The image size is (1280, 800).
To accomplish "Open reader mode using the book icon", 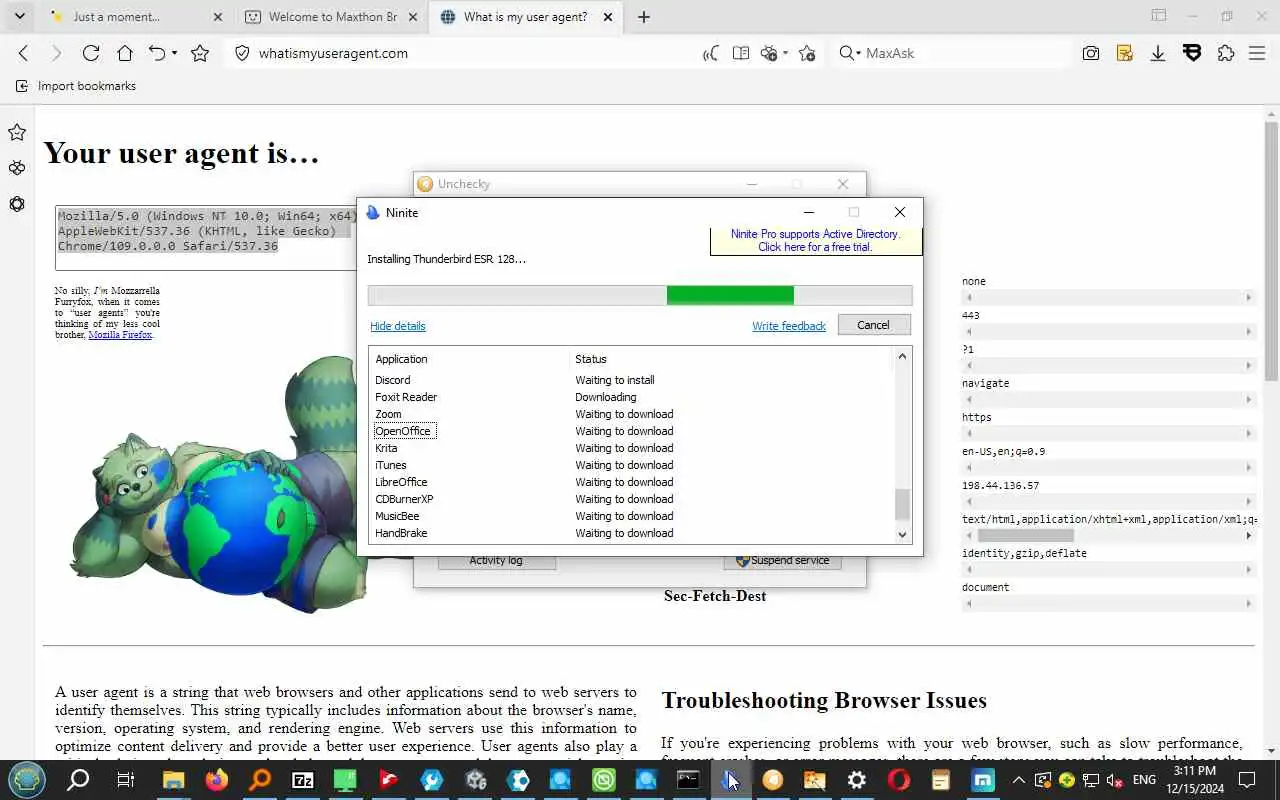I will (741, 53).
